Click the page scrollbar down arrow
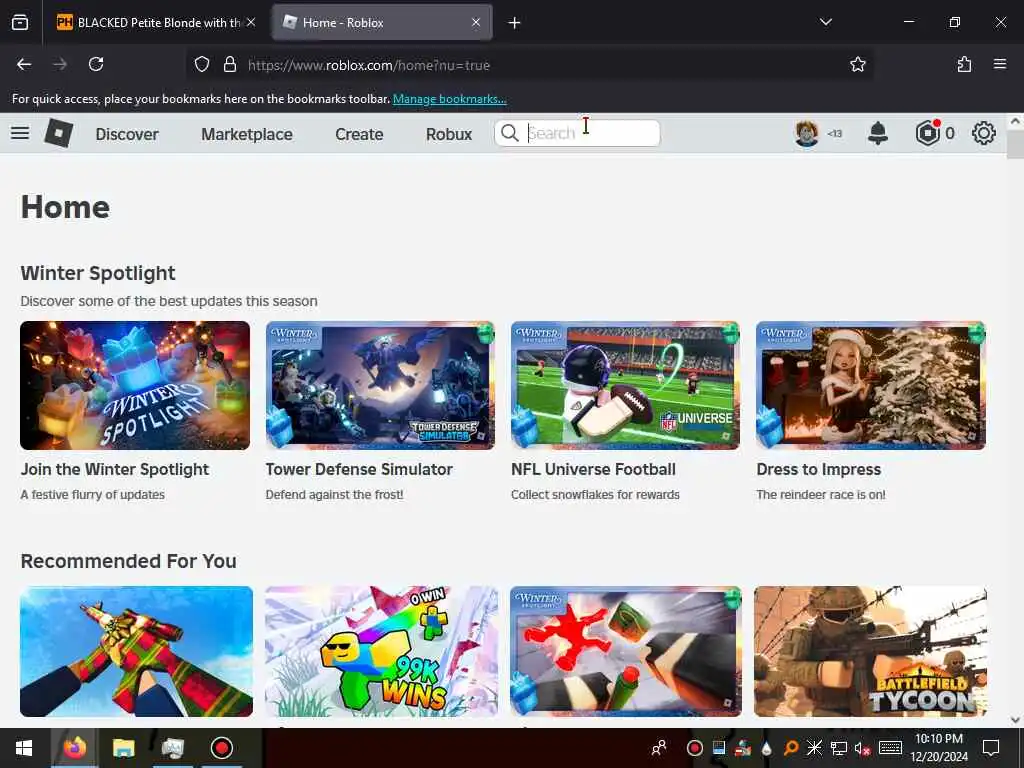Screen dimensions: 1024x768 [x=1015, y=720]
